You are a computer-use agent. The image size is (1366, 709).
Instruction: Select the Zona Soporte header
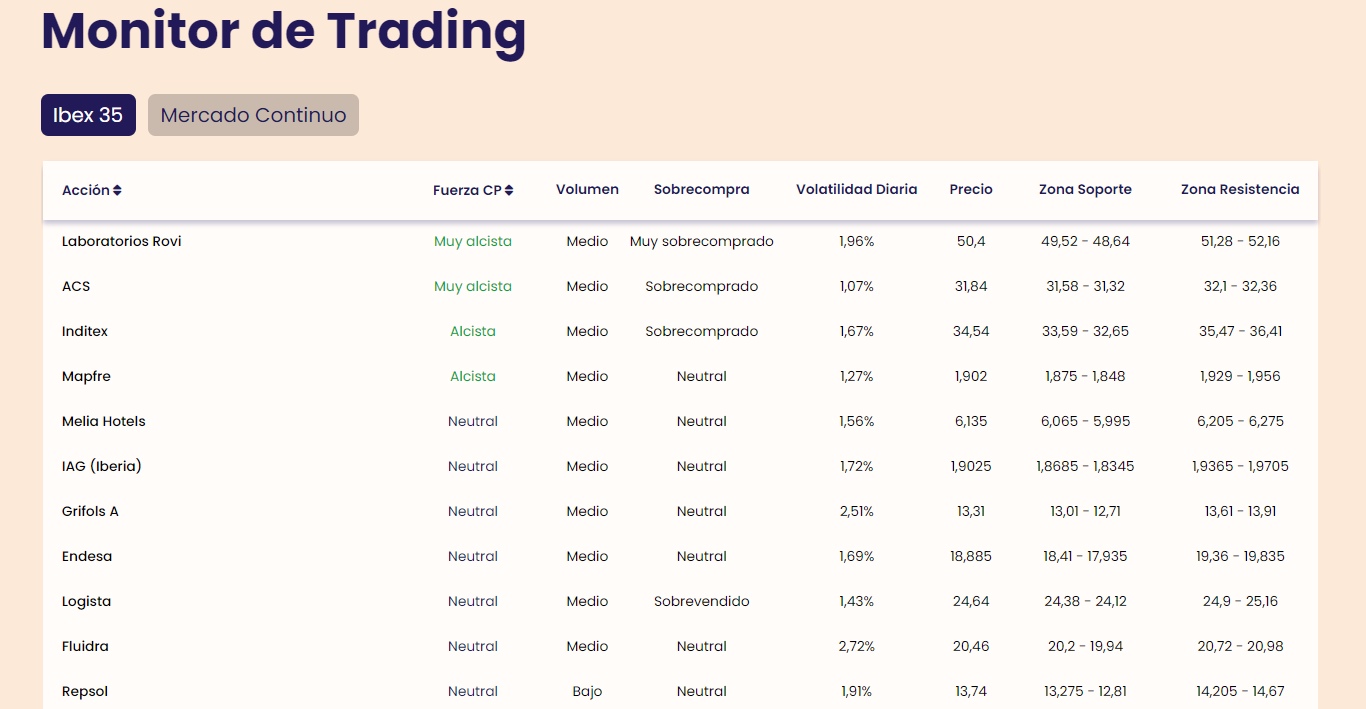(x=1085, y=189)
